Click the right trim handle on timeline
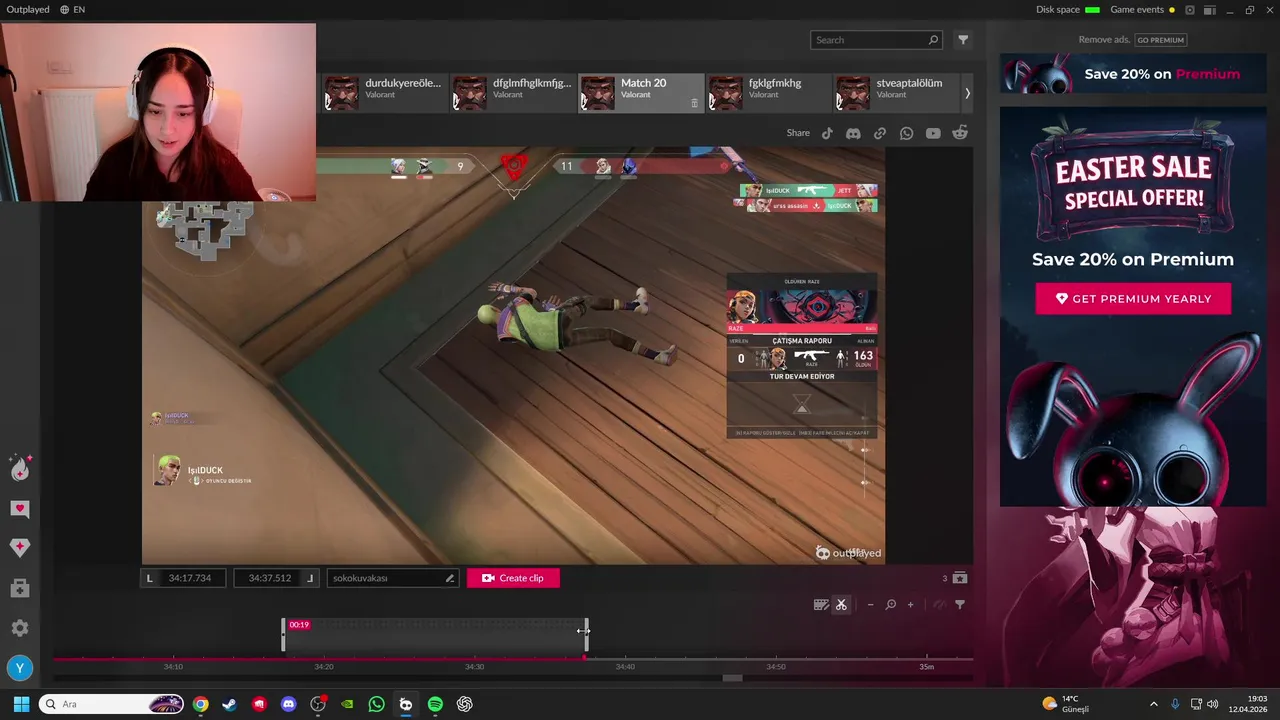The image size is (1280, 720). coord(586,636)
